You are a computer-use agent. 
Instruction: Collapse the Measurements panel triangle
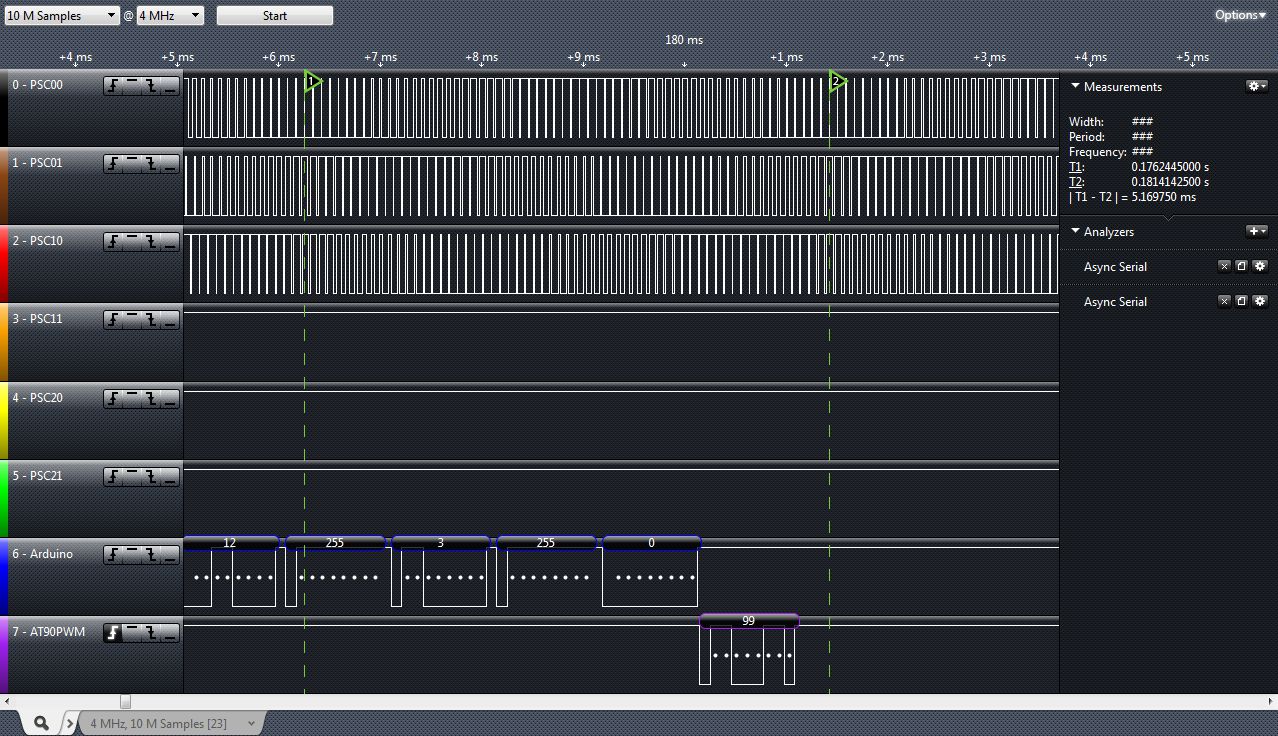click(x=1075, y=86)
